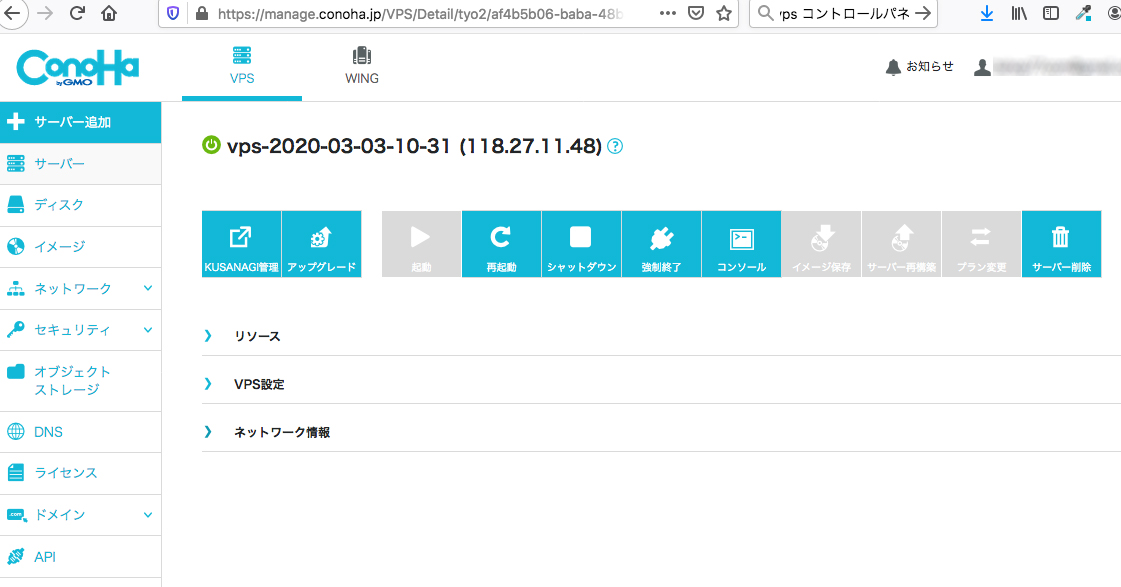Click the browser address bar URL
Viewport: 1121px width, 587px height.
click(x=420, y=14)
